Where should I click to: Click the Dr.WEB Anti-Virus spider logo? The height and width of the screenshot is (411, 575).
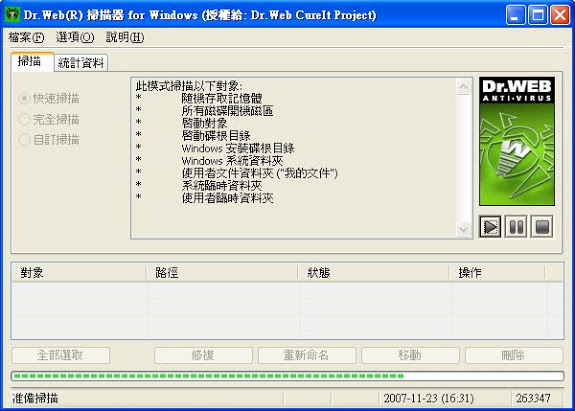pyautogui.click(x=517, y=141)
